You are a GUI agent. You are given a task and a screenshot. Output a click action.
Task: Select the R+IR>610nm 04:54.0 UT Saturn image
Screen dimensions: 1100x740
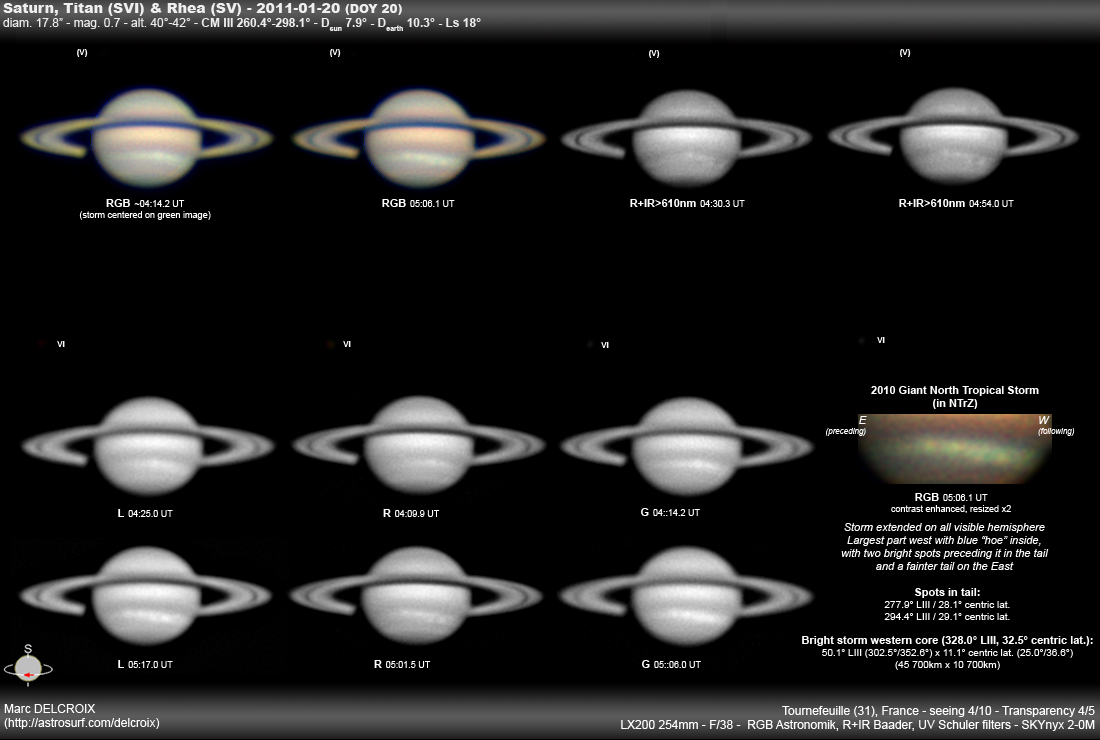click(x=953, y=136)
